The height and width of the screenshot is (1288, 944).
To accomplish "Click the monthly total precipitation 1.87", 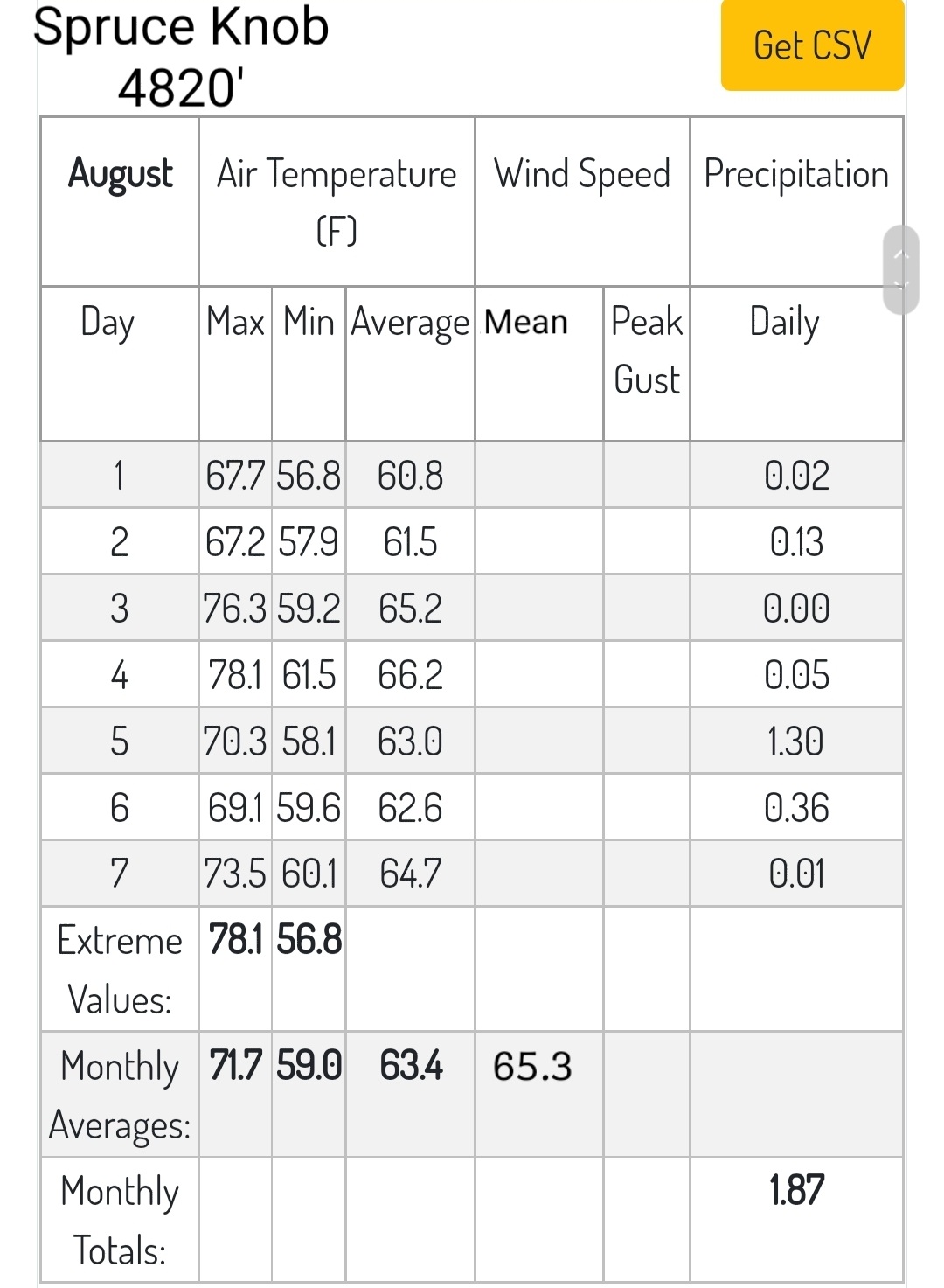I will point(796,1190).
